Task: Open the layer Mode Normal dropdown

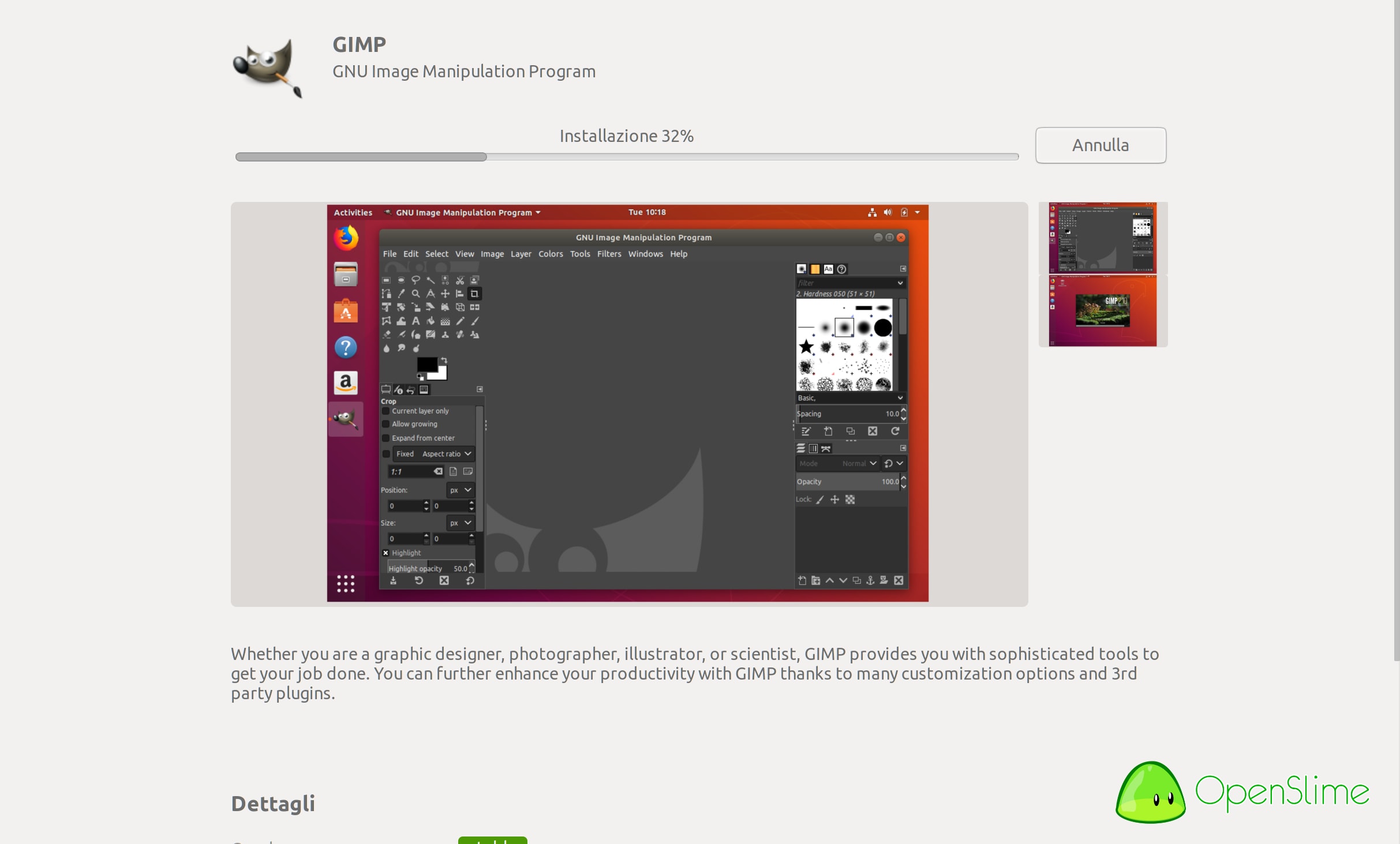Action: pyautogui.click(x=837, y=464)
